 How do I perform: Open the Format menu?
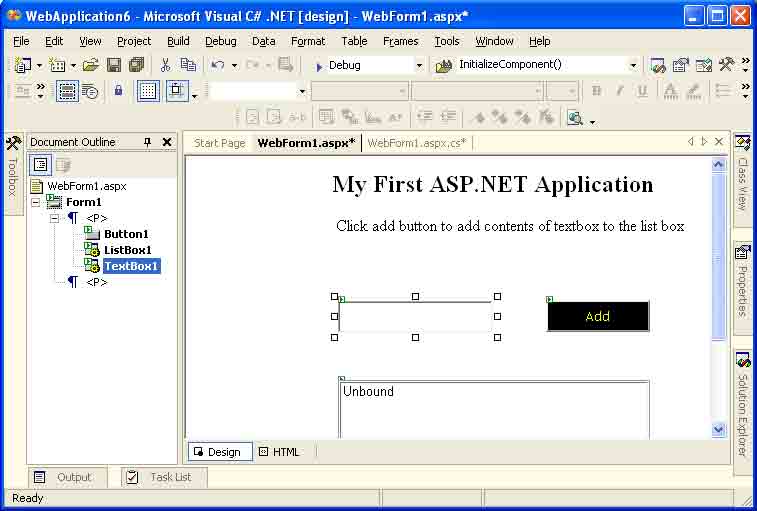pos(308,42)
